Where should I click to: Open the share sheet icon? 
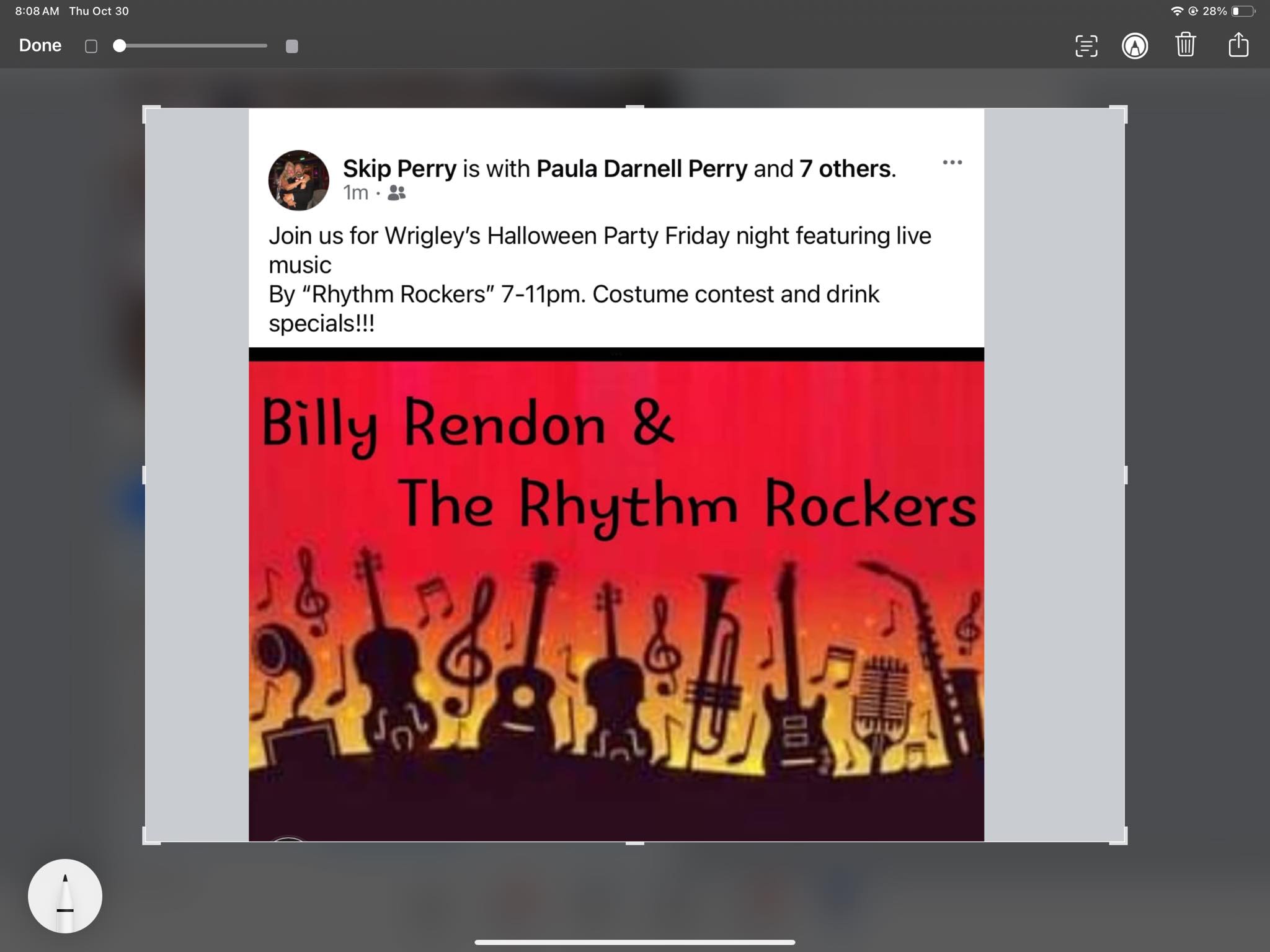coord(1238,45)
